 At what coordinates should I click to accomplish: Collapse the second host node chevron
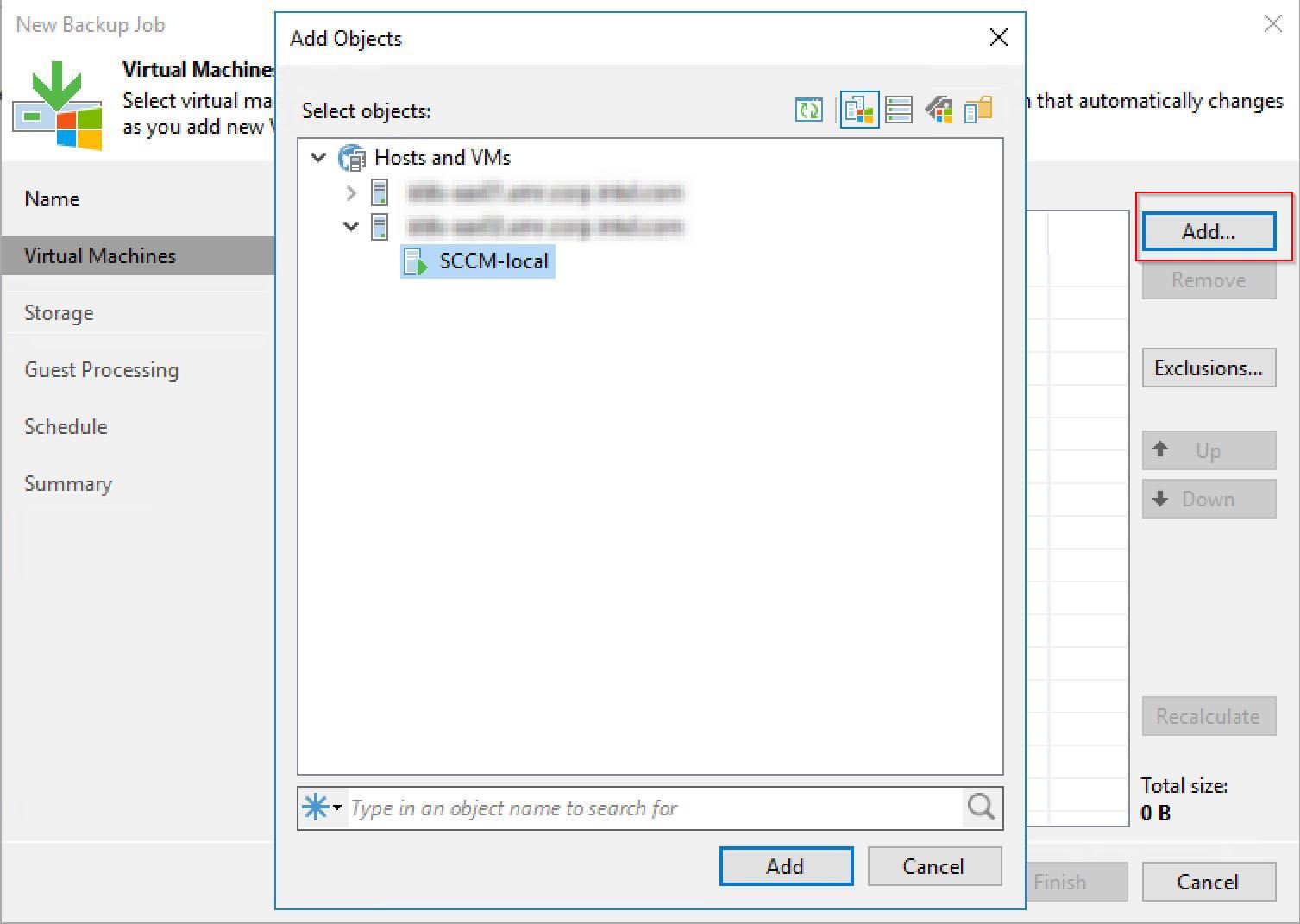click(350, 227)
